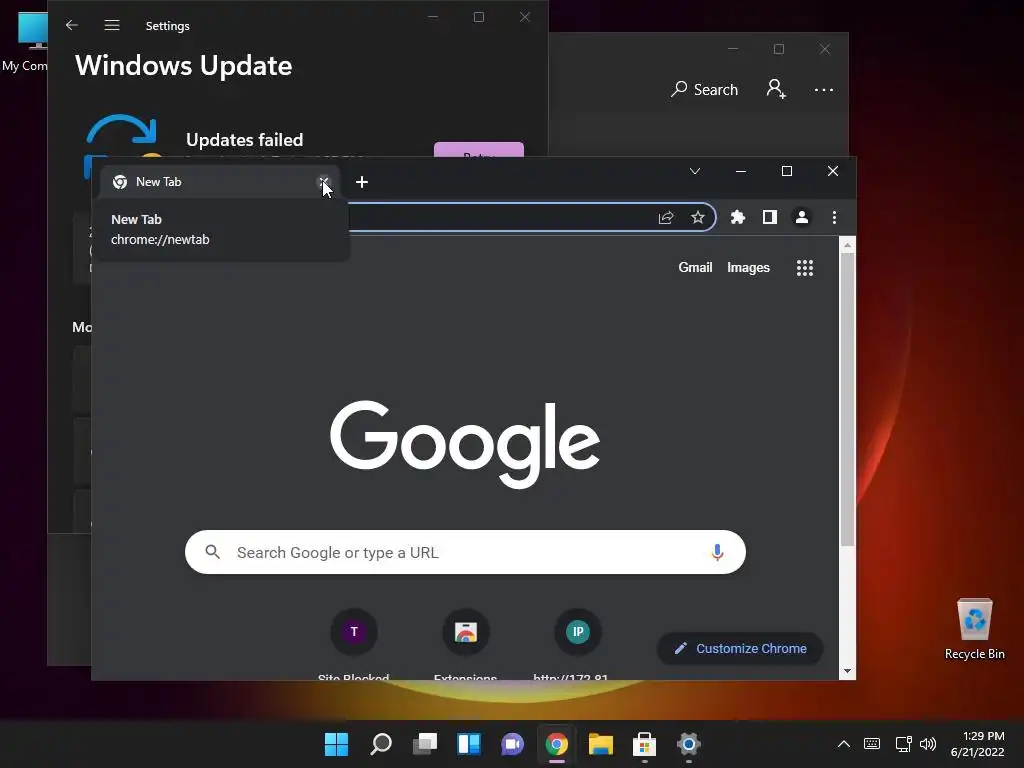Open taskbar Search
Image resolution: width=1024 pixels, height=768 pixels.
point(381,744)
